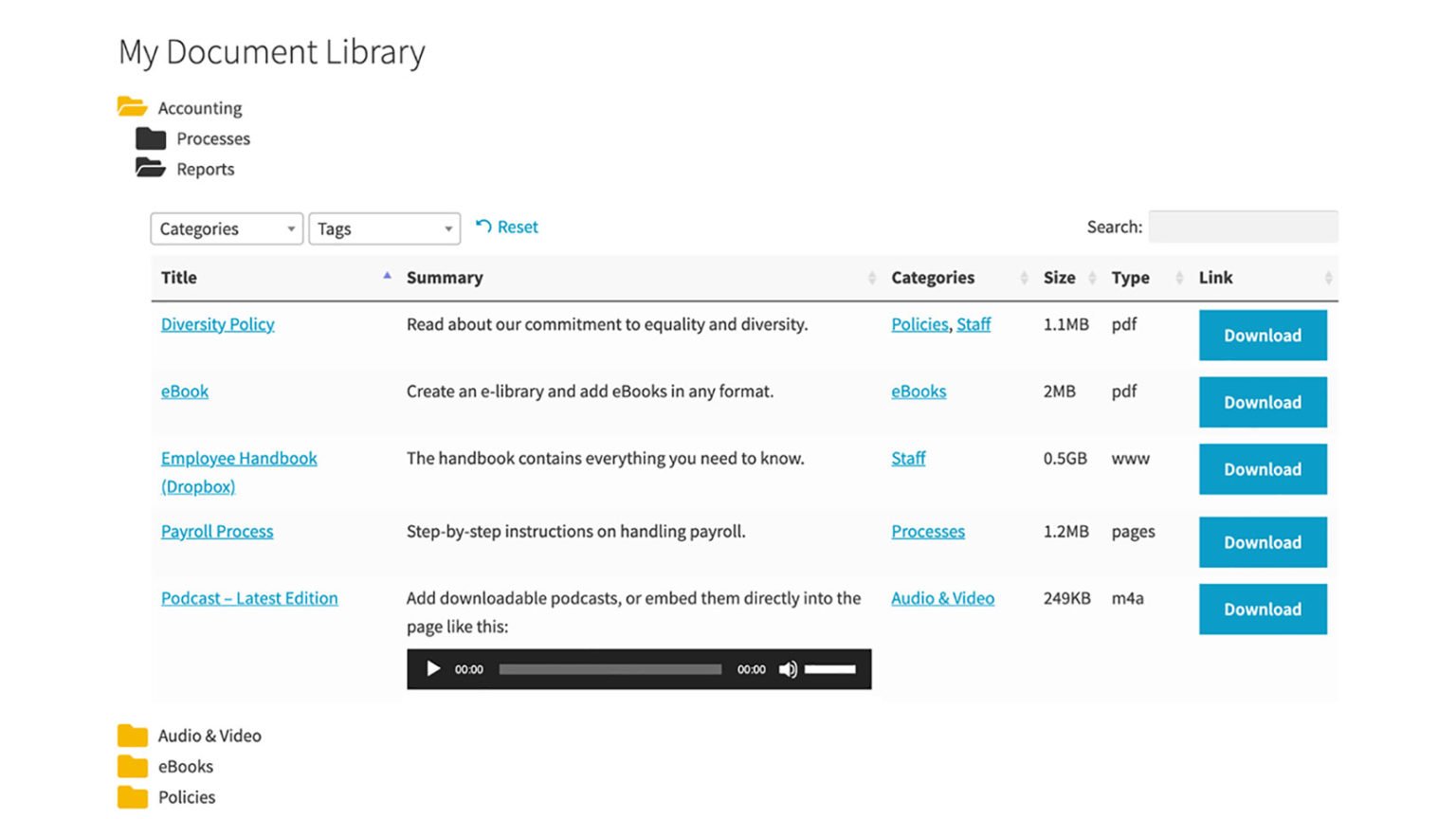Click inside the Search field
This screenshot has width=1456, height=819.
(x=1242, y=227)
